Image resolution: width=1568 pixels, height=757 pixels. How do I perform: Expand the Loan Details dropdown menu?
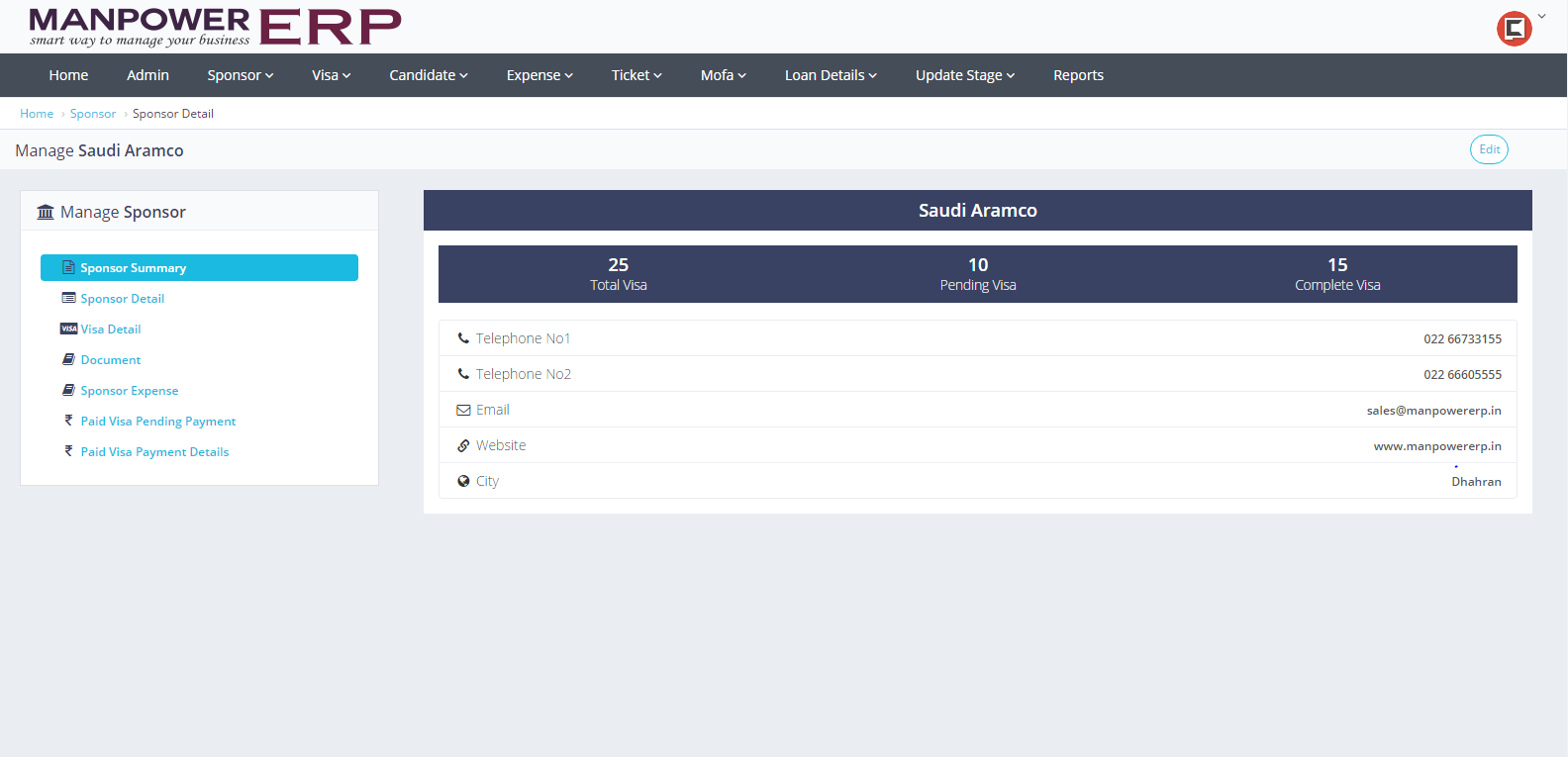click(x=831, y=75)
